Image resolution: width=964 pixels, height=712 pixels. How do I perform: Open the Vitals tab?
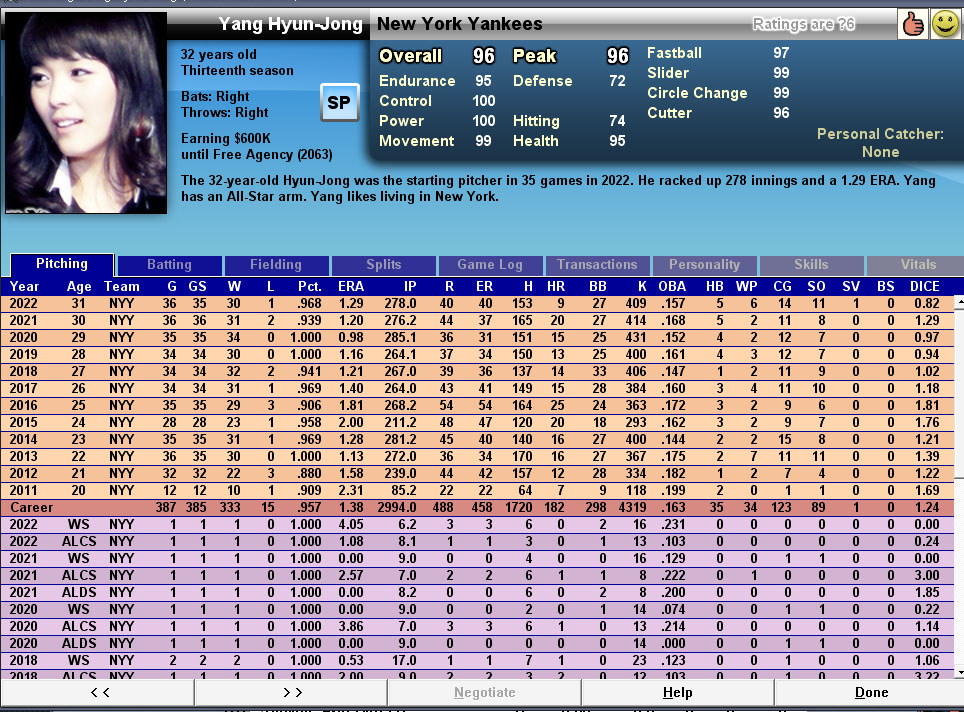[x=915, y=265]
